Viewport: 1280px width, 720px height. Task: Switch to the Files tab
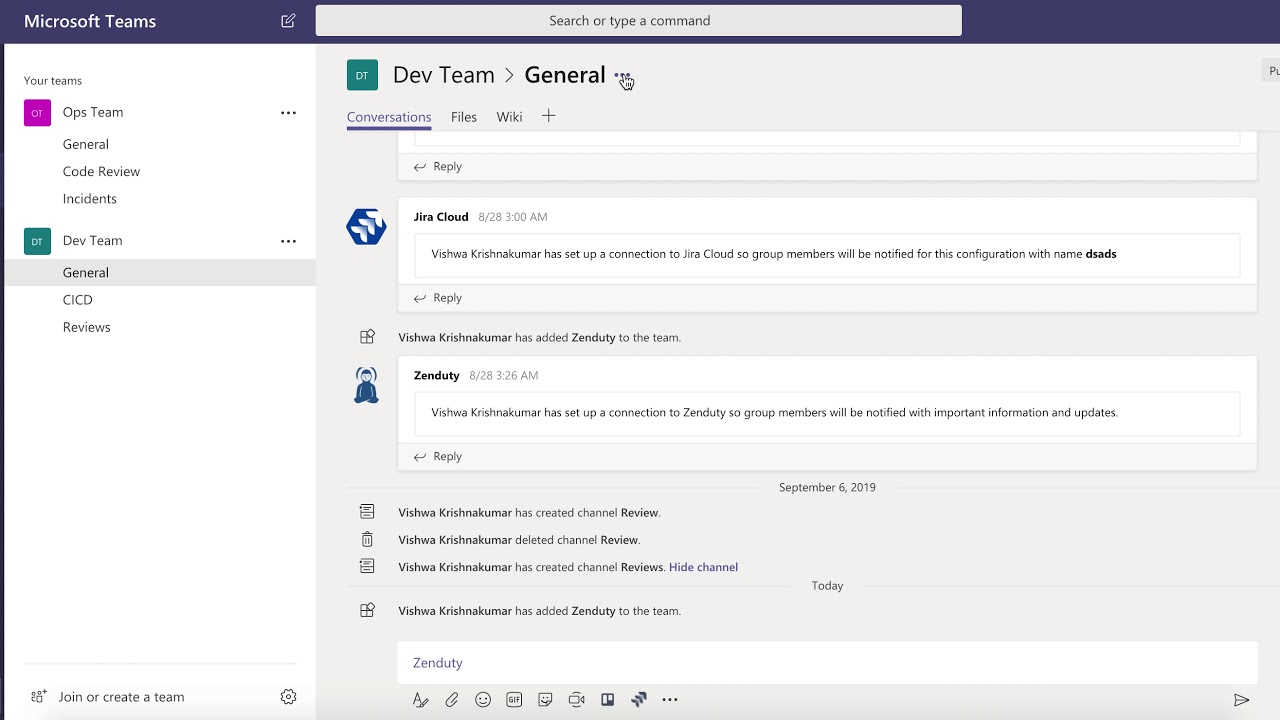point(464,117)
